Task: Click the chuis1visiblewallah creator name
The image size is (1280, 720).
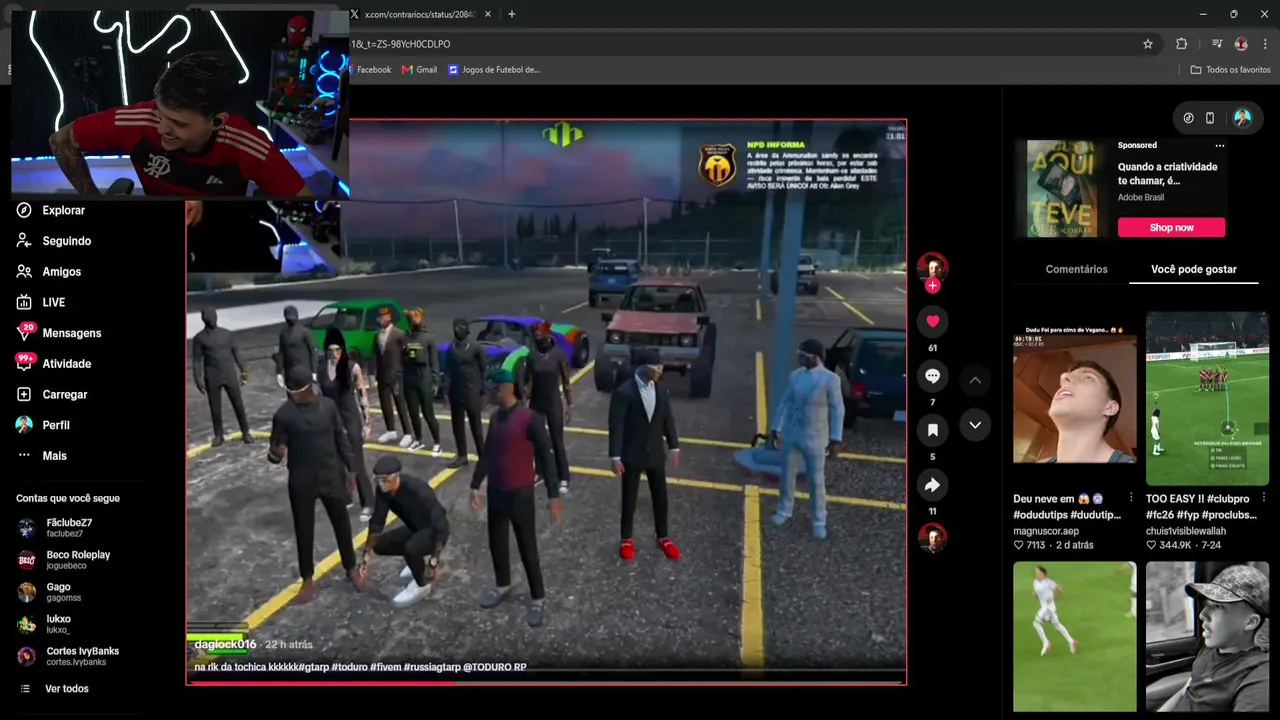Action: (x=1186, y=531)
